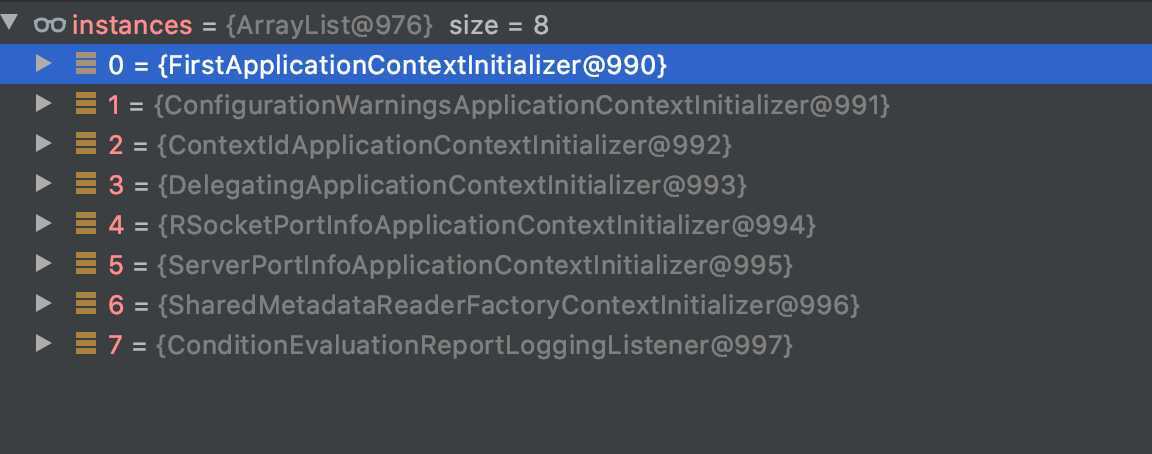Click the field icon of element 5
The width and height of the screenshot is (1152, 454).
click(86, 263)
